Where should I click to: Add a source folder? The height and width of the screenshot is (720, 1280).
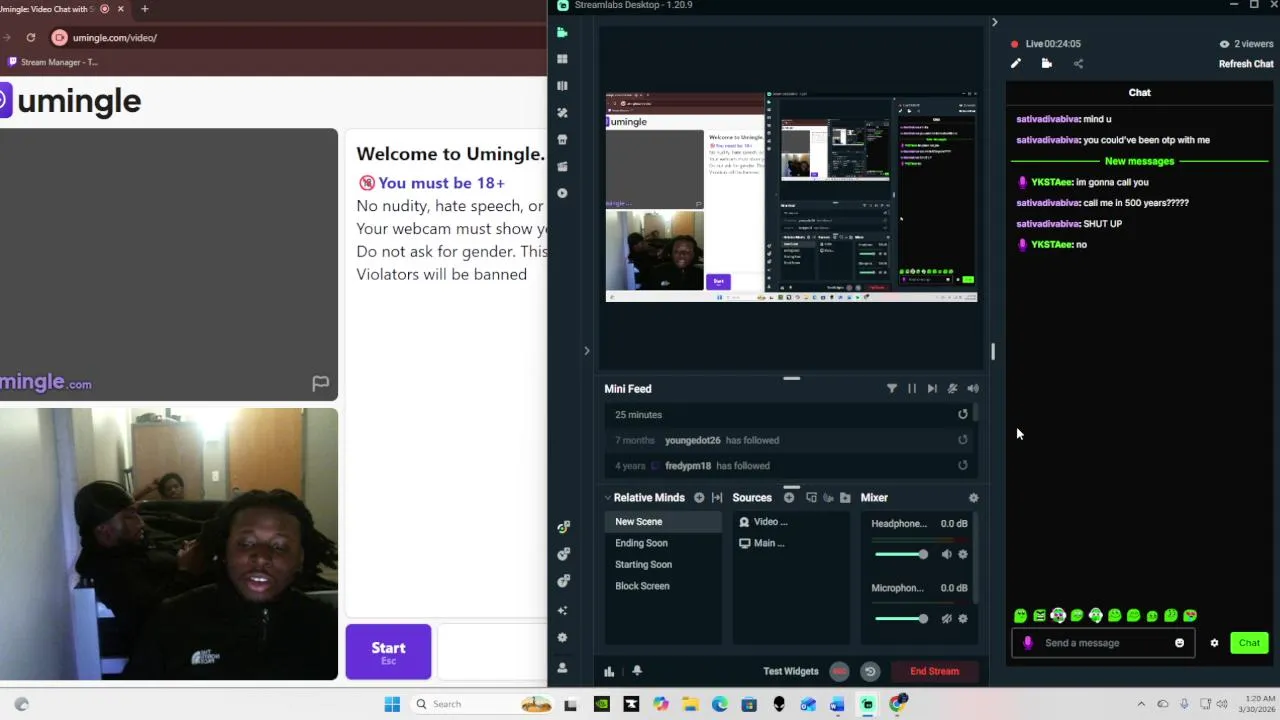(x=845, y=497)
